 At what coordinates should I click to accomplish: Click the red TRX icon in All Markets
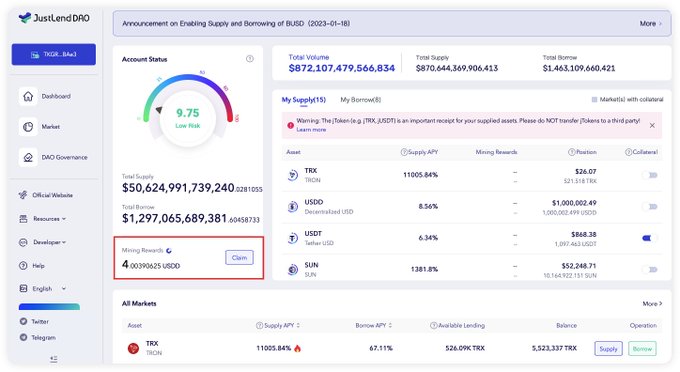pyautogui.click(x=133, y=348)
